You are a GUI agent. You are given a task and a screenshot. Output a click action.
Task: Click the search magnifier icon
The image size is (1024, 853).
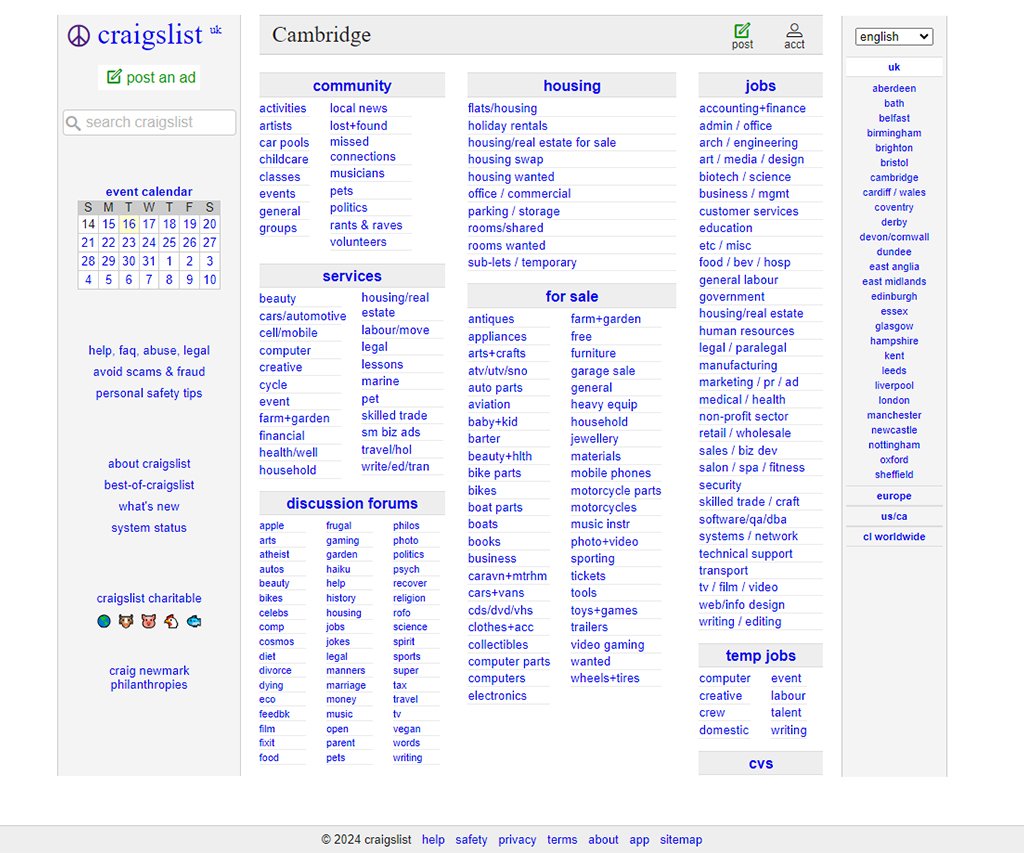pyautogui.click(x=73, y=122)
